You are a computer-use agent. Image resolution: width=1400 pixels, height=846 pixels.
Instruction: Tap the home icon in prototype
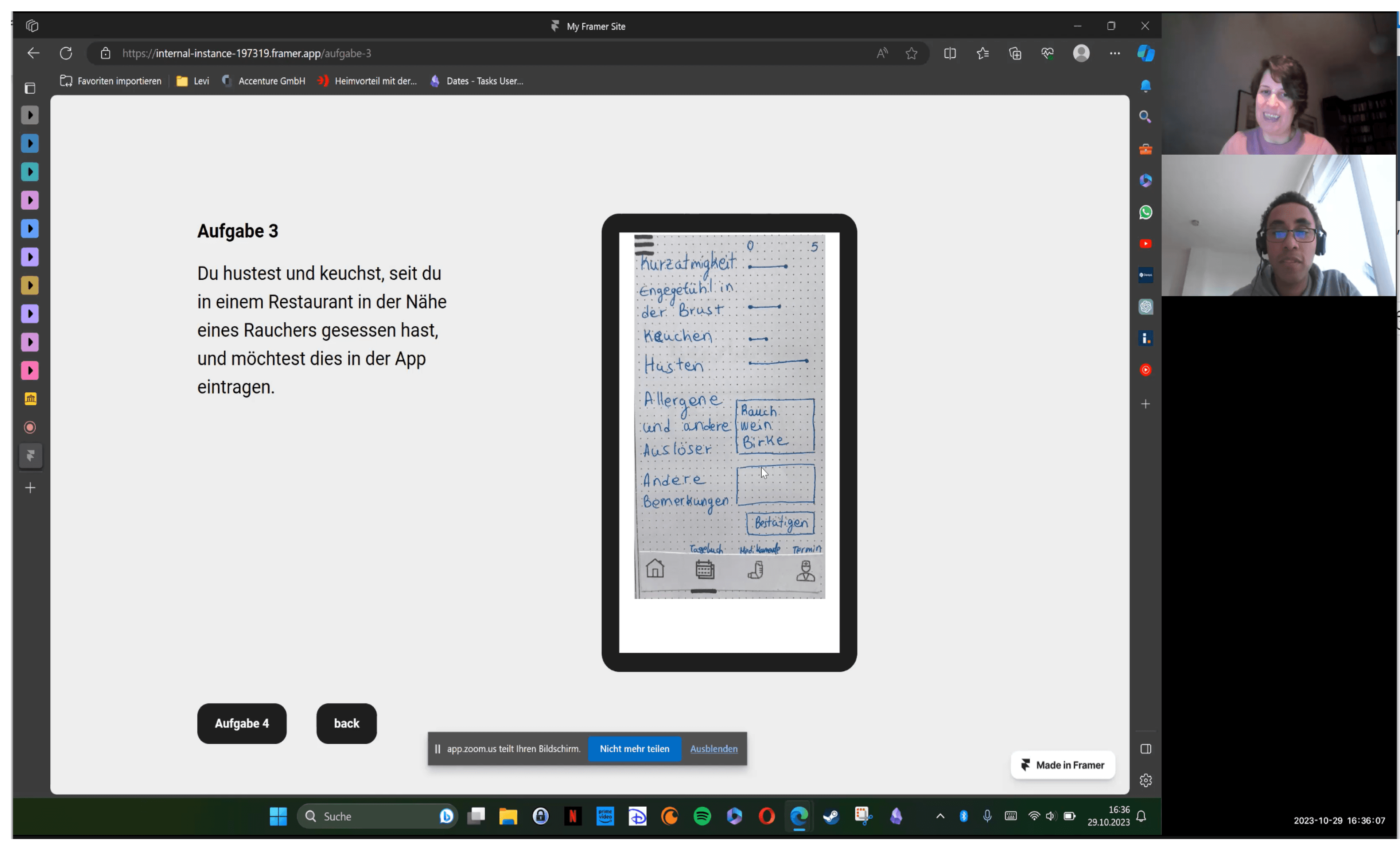[x=655, y=569]
